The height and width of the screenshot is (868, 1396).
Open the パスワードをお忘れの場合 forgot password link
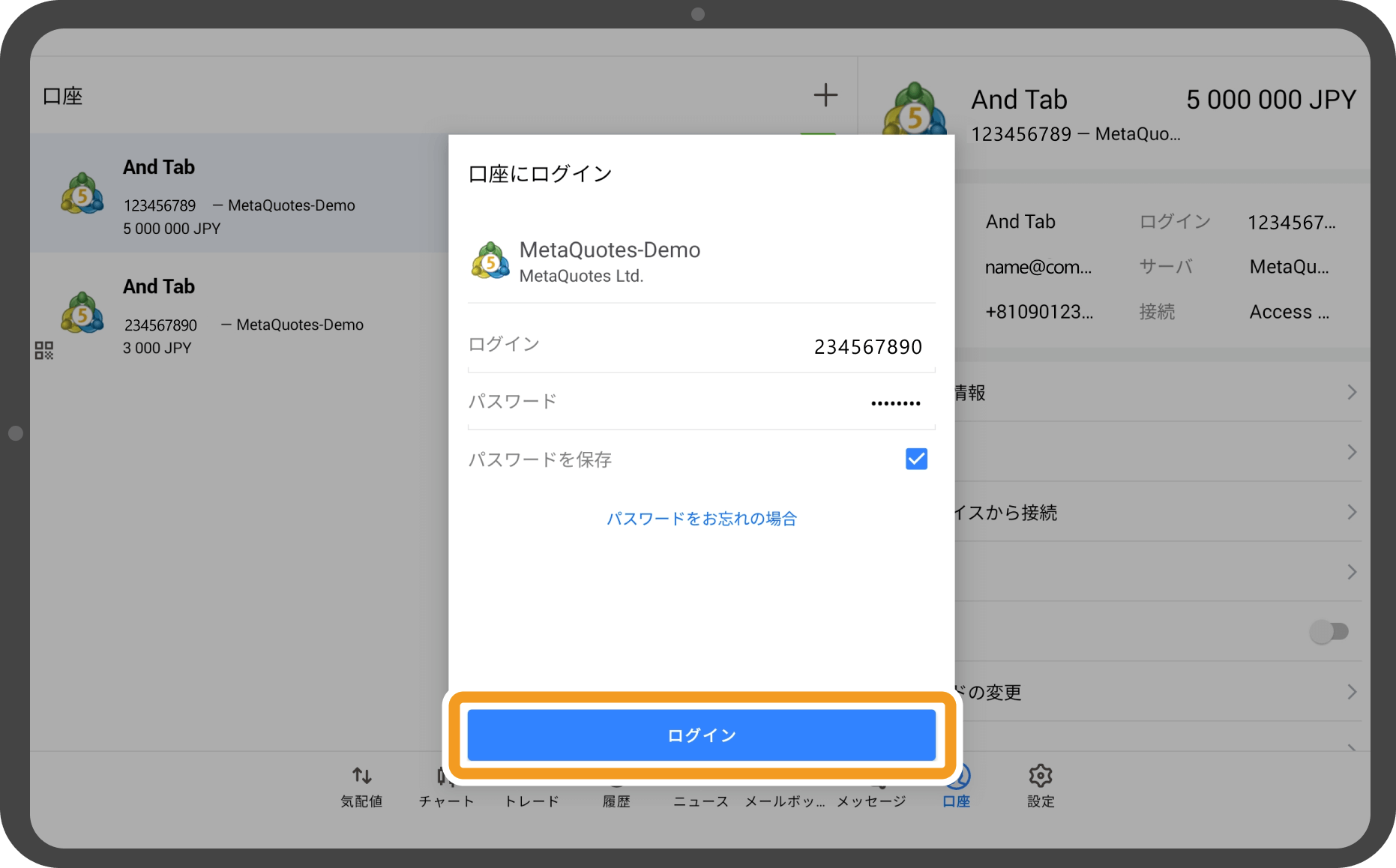pyautogui.click(x=701, y=518)
